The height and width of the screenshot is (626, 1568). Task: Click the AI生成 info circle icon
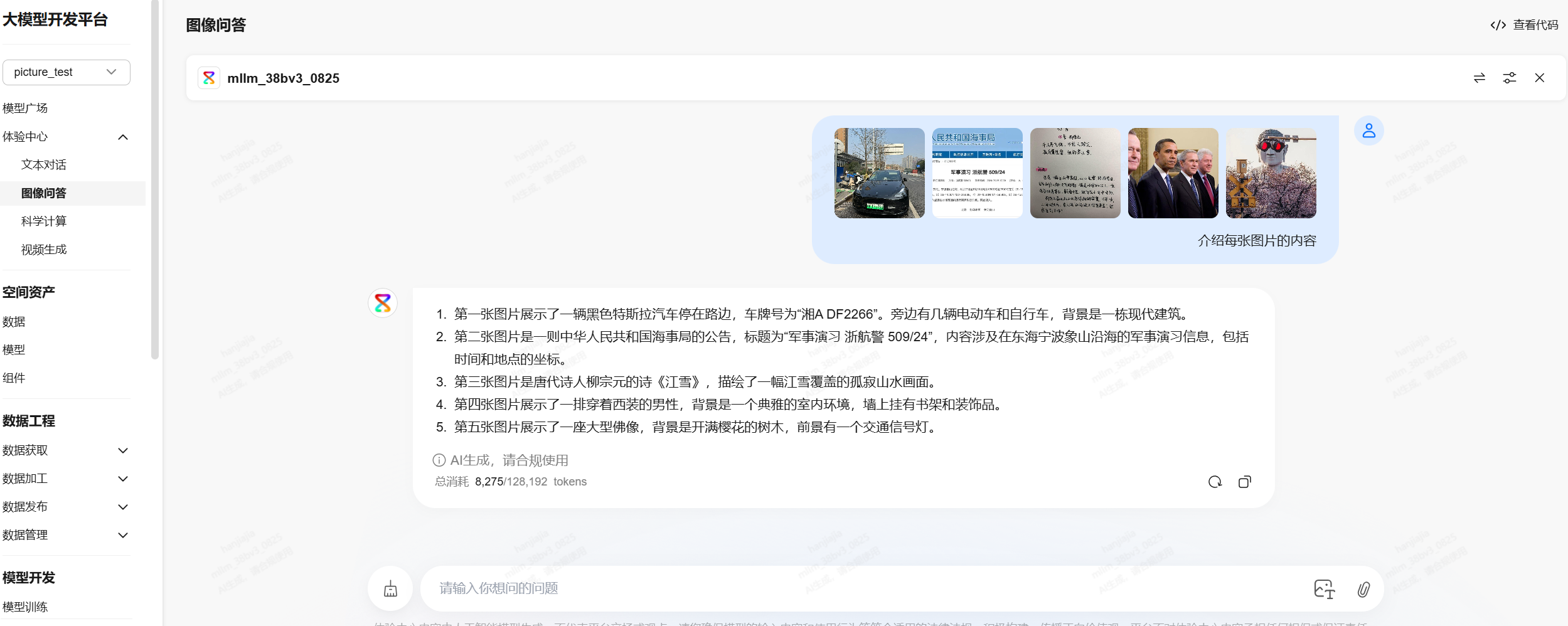(x=439, y=460)
